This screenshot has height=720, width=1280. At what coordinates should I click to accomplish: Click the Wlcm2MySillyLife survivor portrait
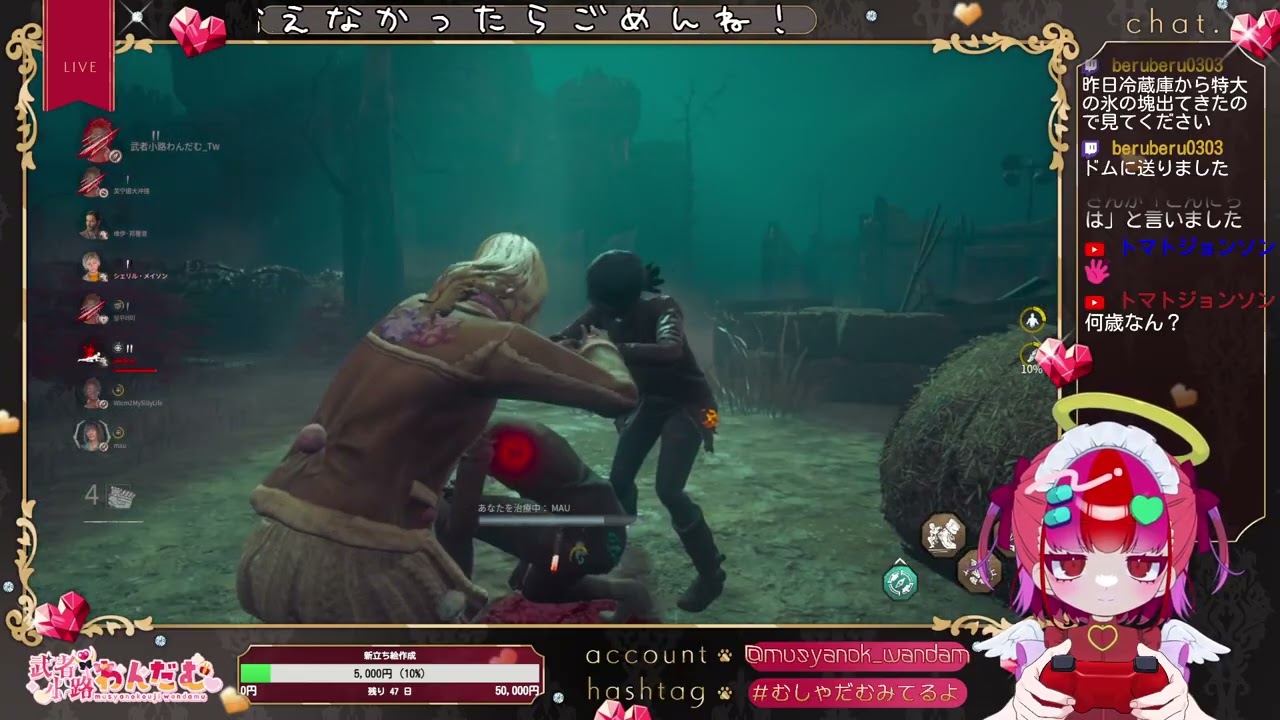tap(93, 393)
